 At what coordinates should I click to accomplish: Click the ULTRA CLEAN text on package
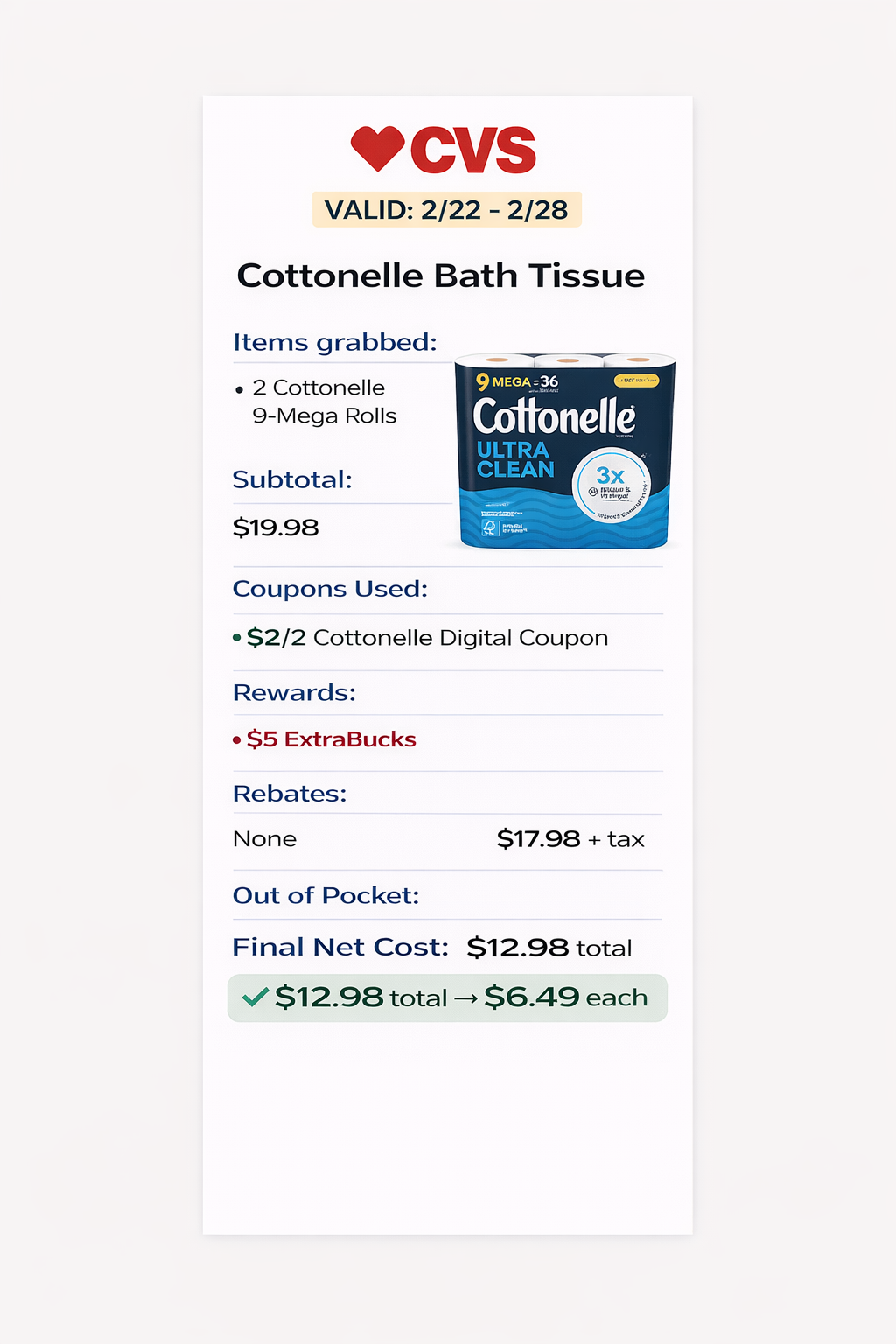pyautogui.click(x=515, y=459)
